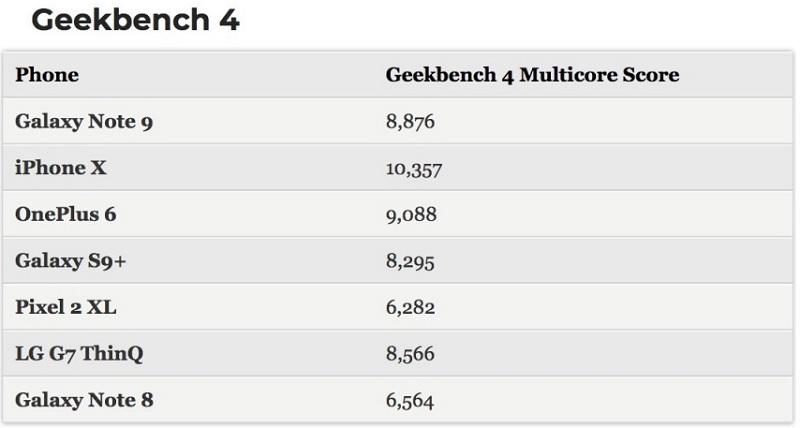Click the 6,282 score value
Viewport: 800px width, 428px height.
(410, 308)
